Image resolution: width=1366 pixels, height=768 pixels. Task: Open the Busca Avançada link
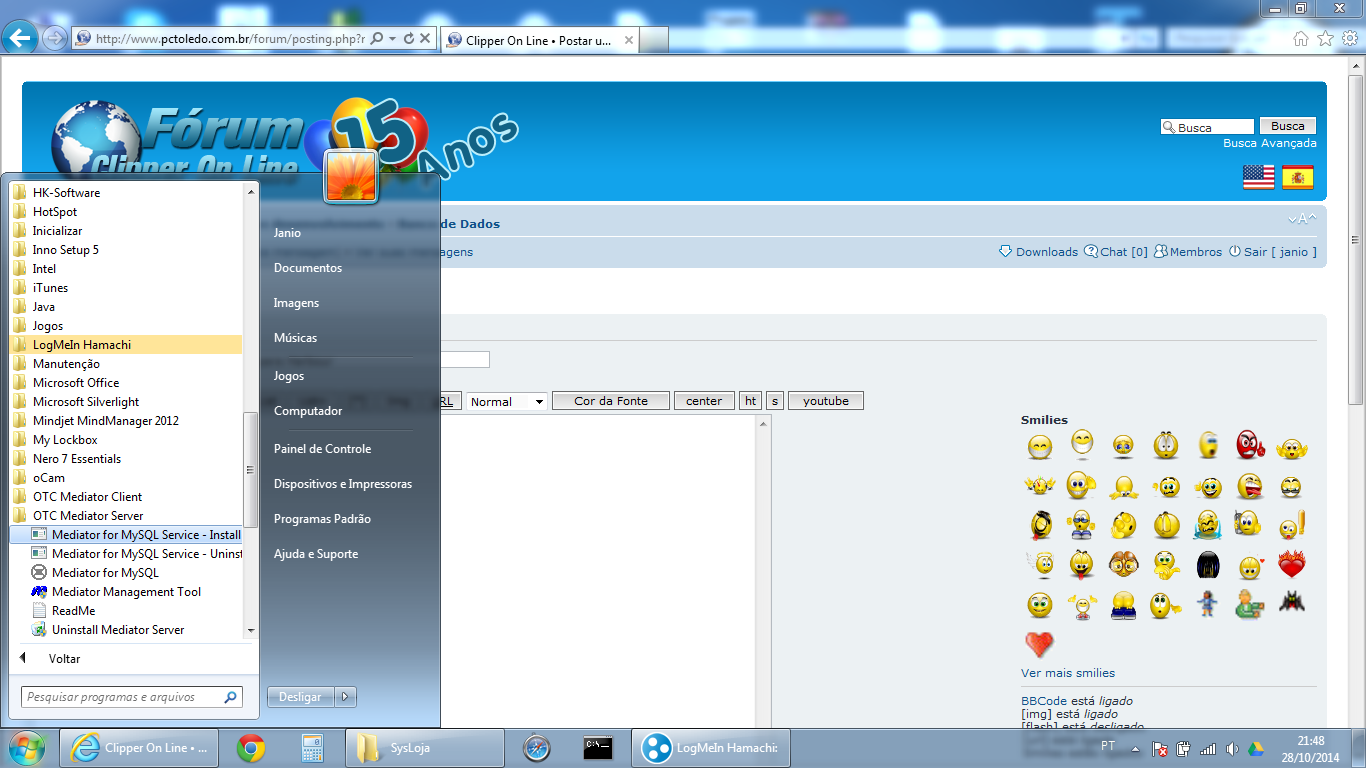pyautogui.click(x=1270, y=143)
